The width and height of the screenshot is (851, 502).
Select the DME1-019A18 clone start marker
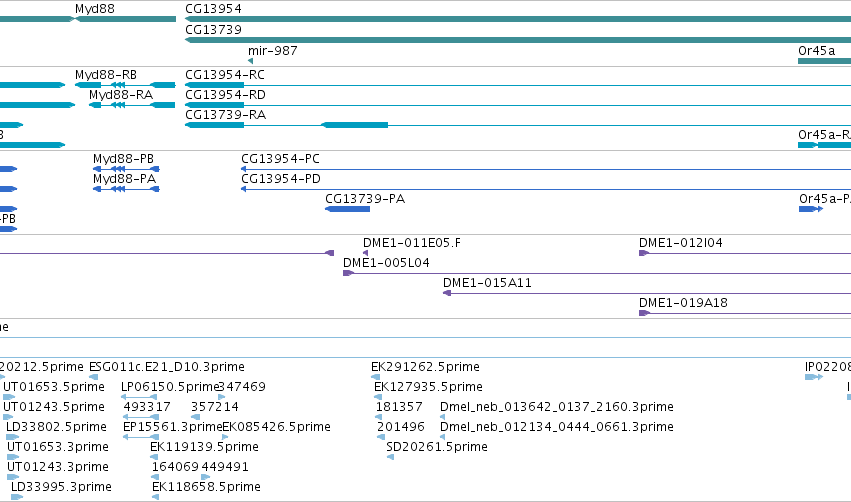pyautogui.click(x=644, y=313)
